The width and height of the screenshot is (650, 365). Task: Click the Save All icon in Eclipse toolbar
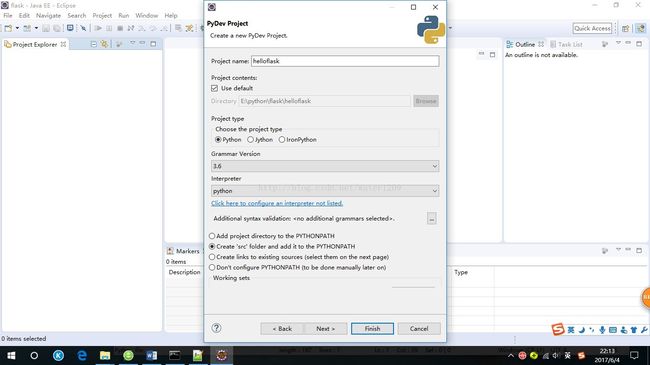(x=57, y=28)
